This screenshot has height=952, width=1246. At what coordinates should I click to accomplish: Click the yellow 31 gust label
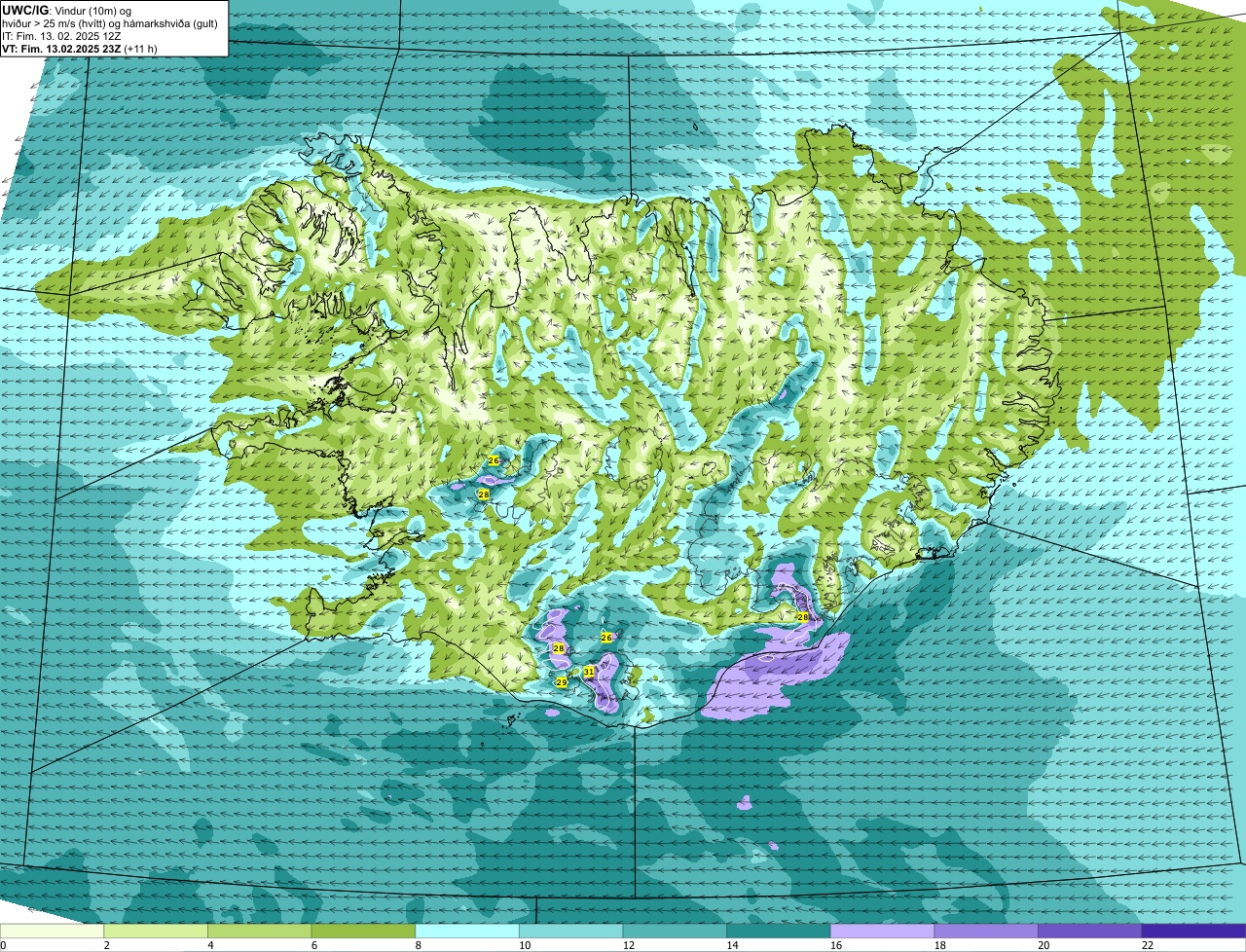pyautogui.click(x=589, y=672)
